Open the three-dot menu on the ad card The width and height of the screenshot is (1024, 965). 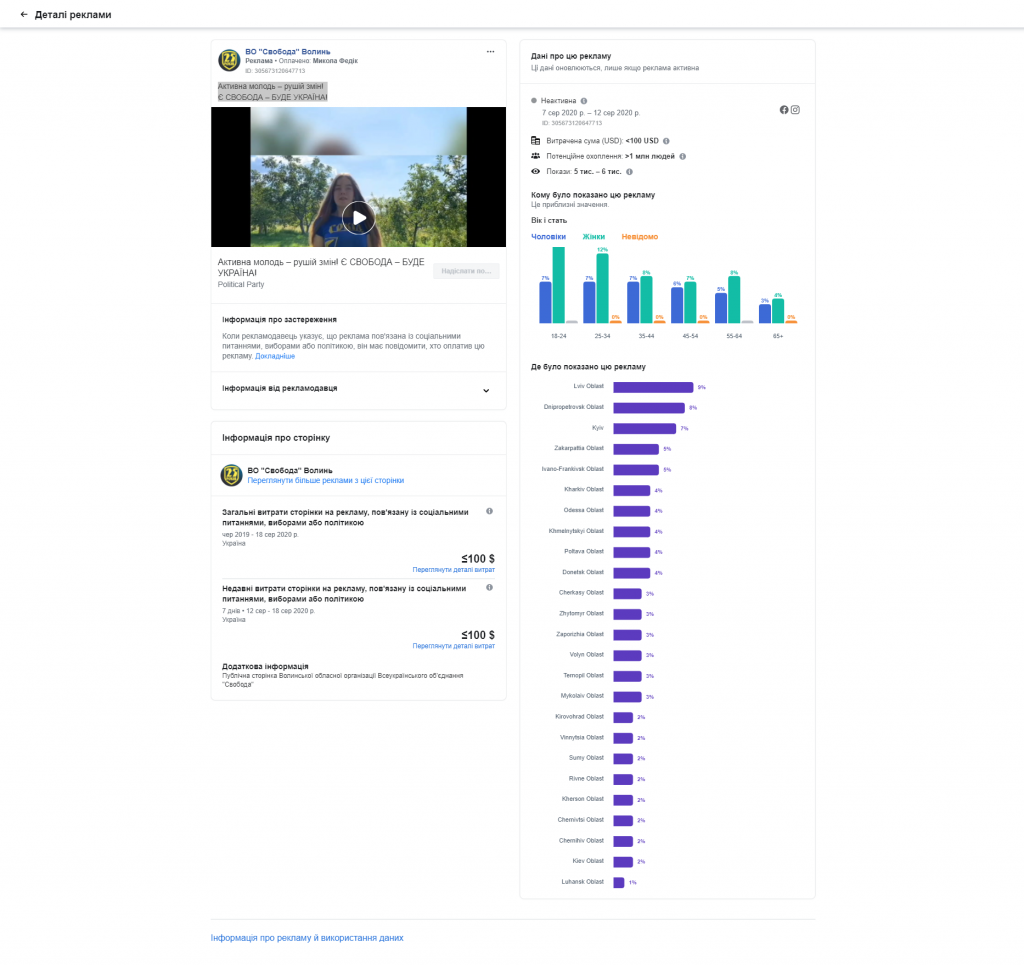490,51
